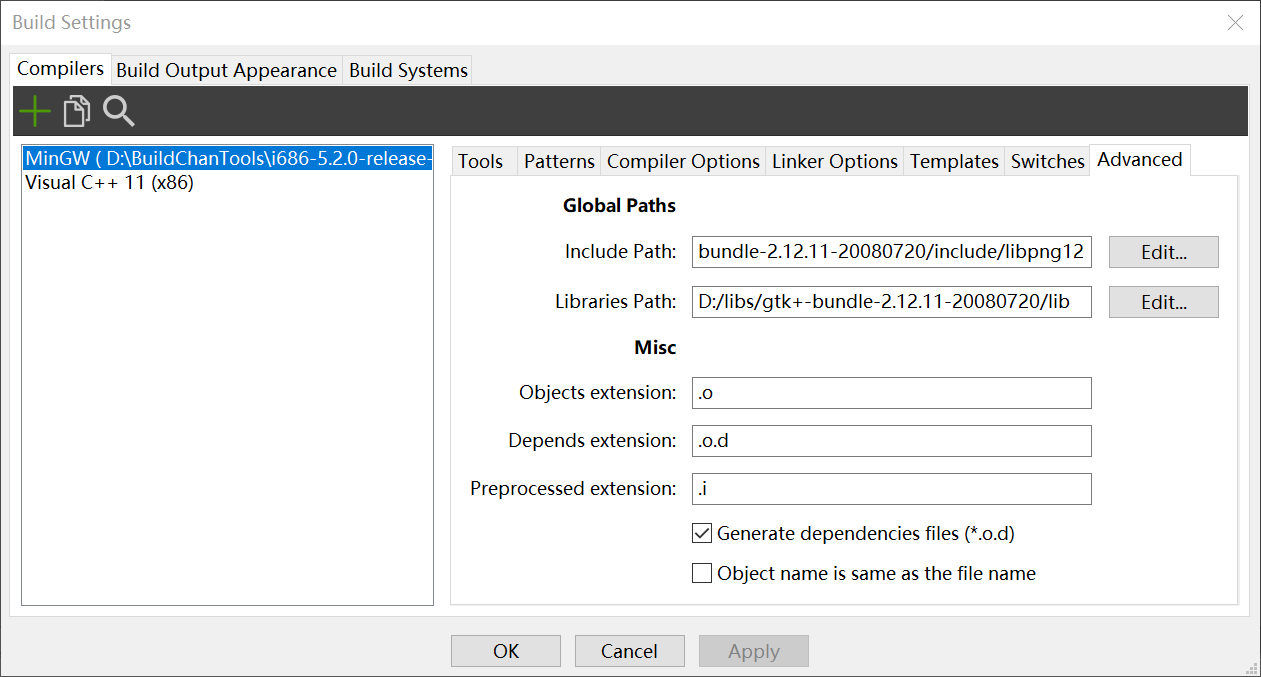Enable Generate dependencies files checkbox
Viewport: 1261px width, 677px height.
702,534
